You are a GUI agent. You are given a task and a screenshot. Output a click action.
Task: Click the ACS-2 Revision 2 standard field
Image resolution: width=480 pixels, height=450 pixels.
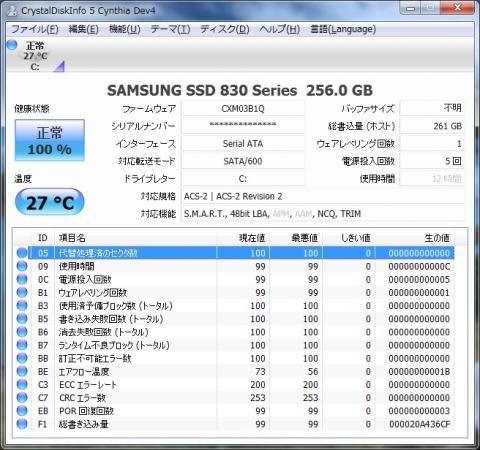tap(323, 196)
